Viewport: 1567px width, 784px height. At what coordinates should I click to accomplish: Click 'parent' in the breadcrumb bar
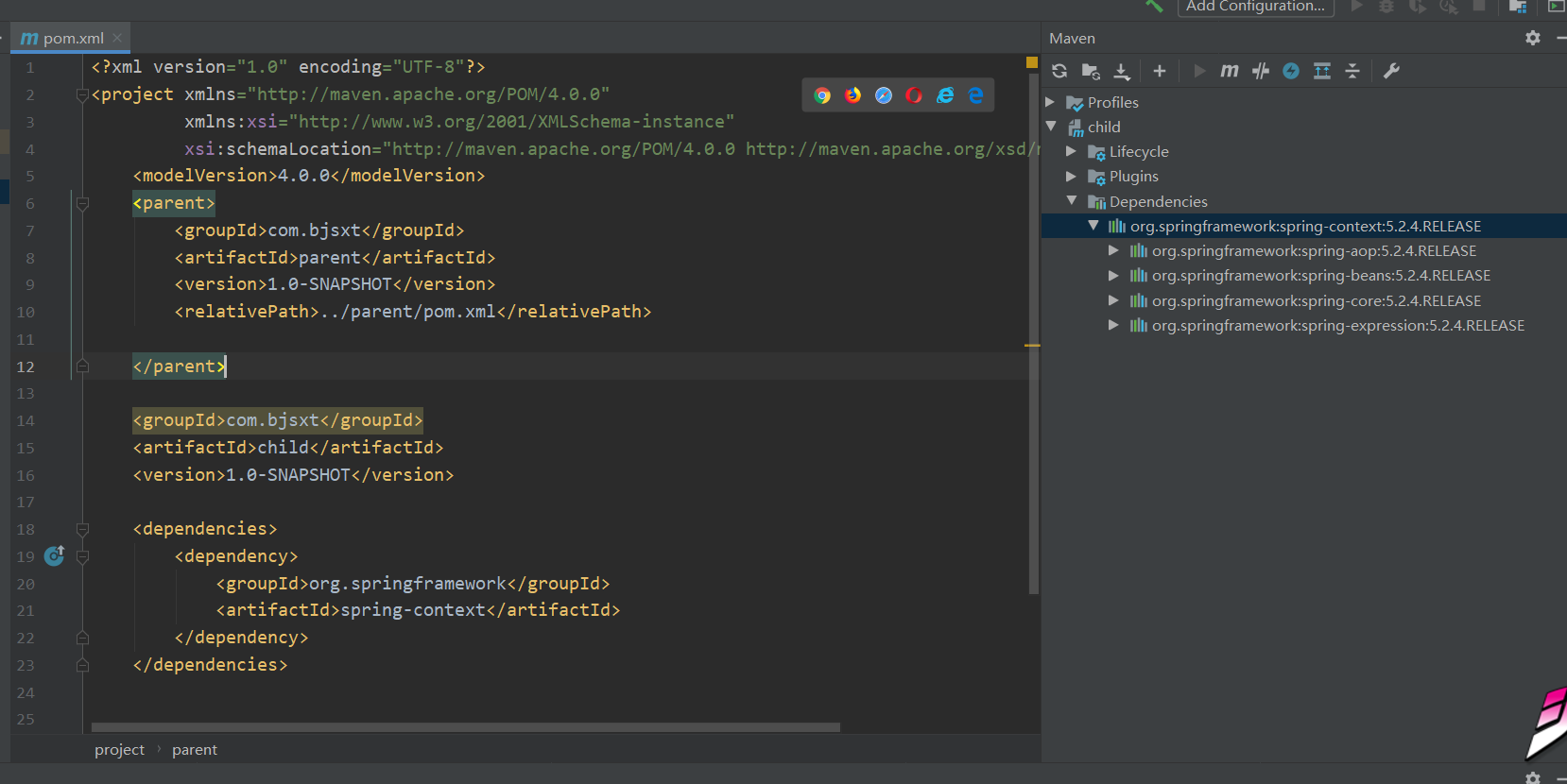195,749
